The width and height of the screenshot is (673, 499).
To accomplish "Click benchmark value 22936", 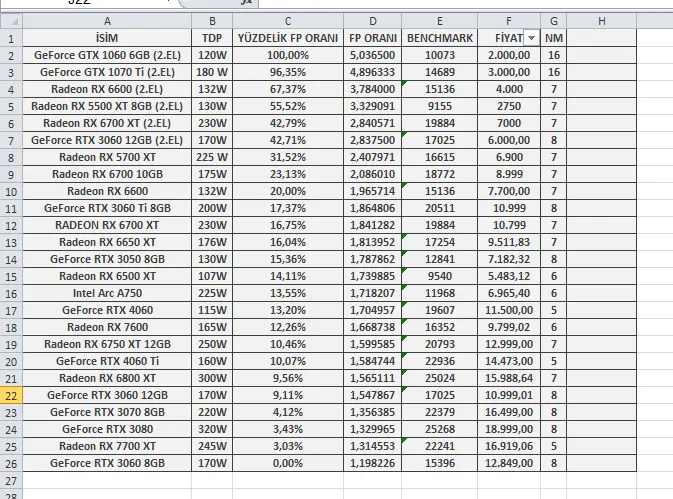I will click(440, 361).
